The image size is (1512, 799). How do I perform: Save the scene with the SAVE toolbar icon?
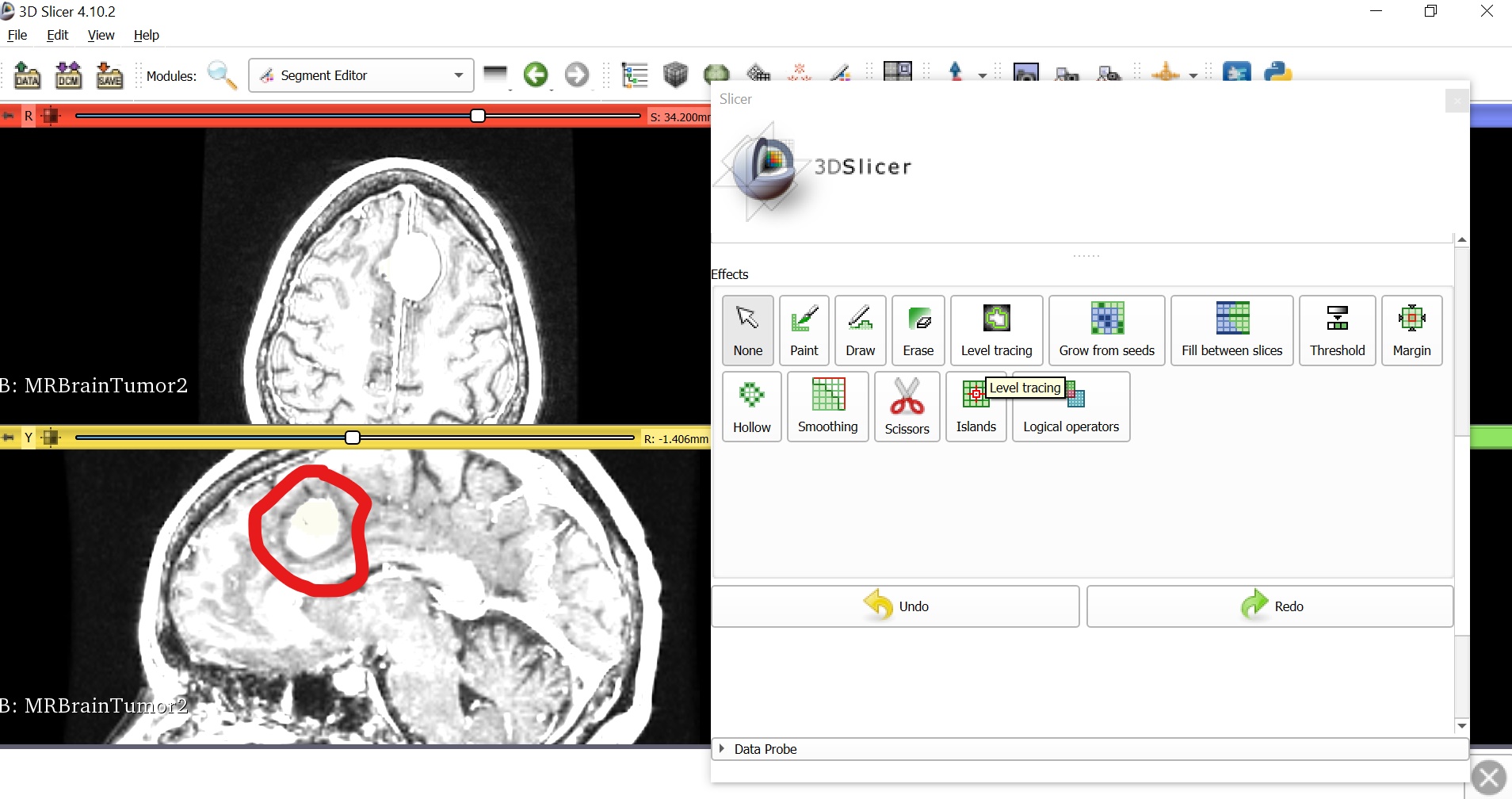[x=109, y=75]
